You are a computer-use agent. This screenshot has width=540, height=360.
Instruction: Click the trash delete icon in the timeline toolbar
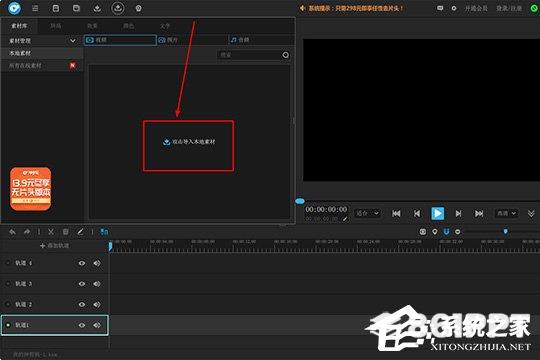(65, 232)
